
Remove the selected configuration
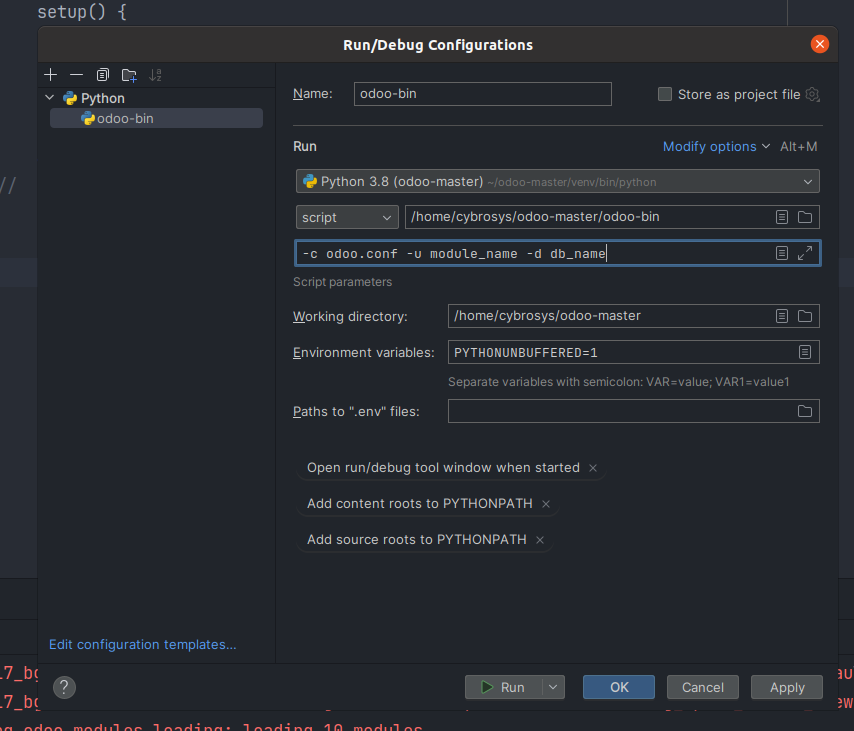77,75
